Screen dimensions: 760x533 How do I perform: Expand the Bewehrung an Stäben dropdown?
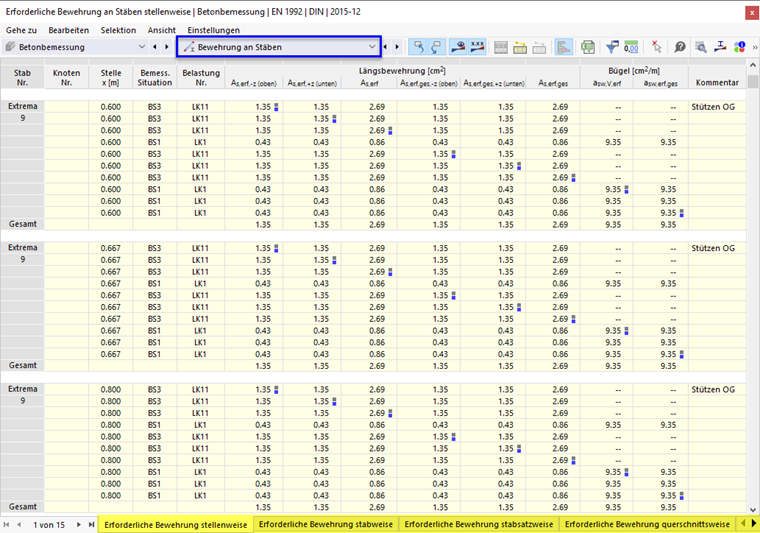[x=372, y=47]
